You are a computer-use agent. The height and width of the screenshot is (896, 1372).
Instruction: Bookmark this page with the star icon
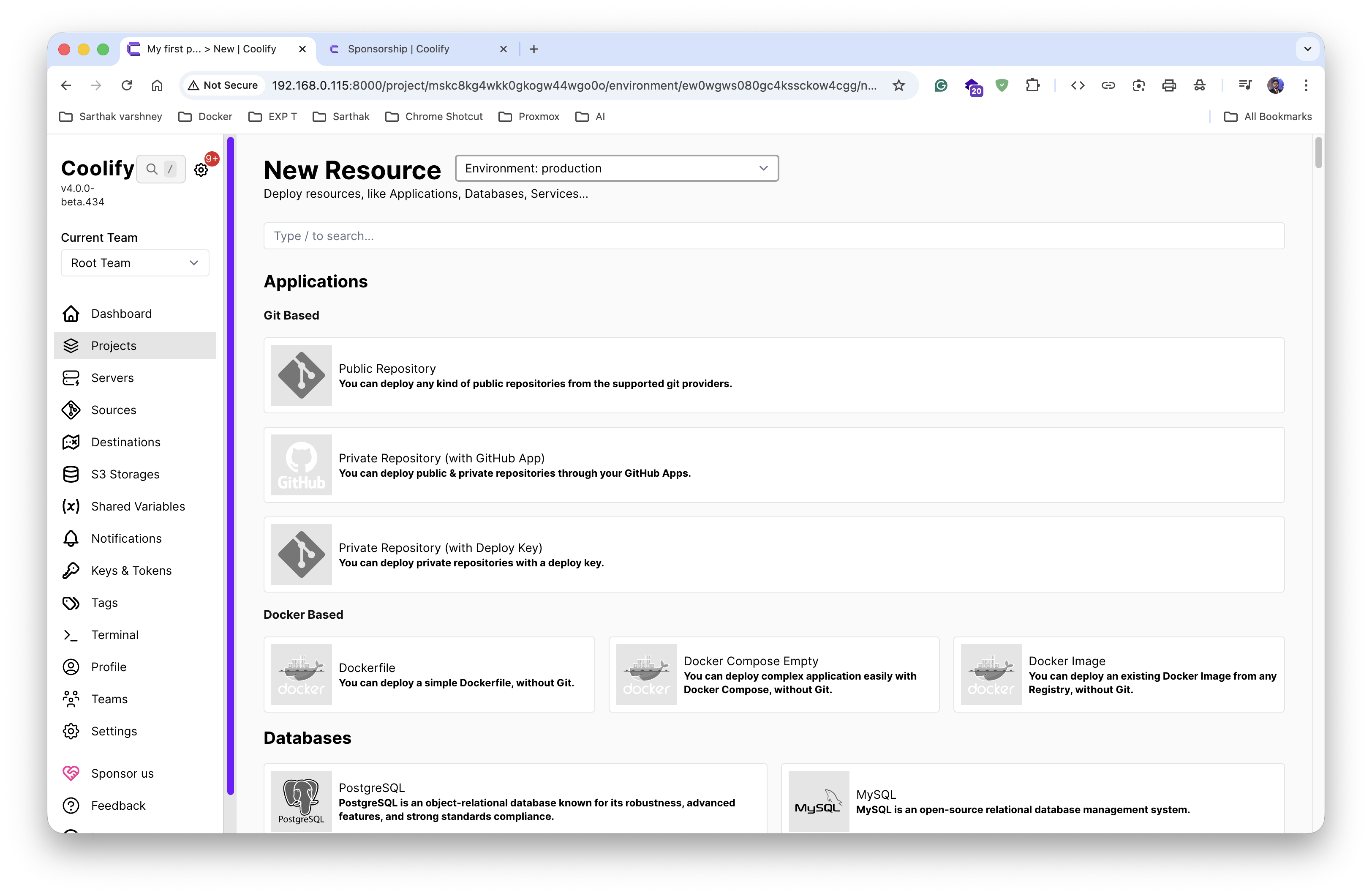click(x=898, y=85)
